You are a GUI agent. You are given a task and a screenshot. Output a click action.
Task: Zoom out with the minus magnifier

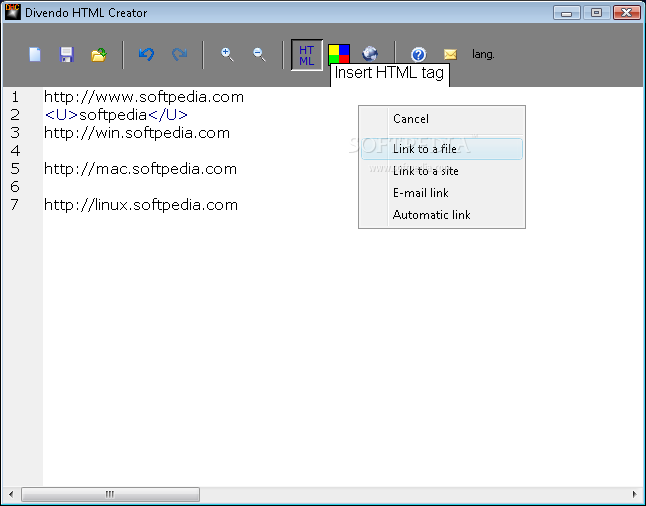tap(259, 54)
